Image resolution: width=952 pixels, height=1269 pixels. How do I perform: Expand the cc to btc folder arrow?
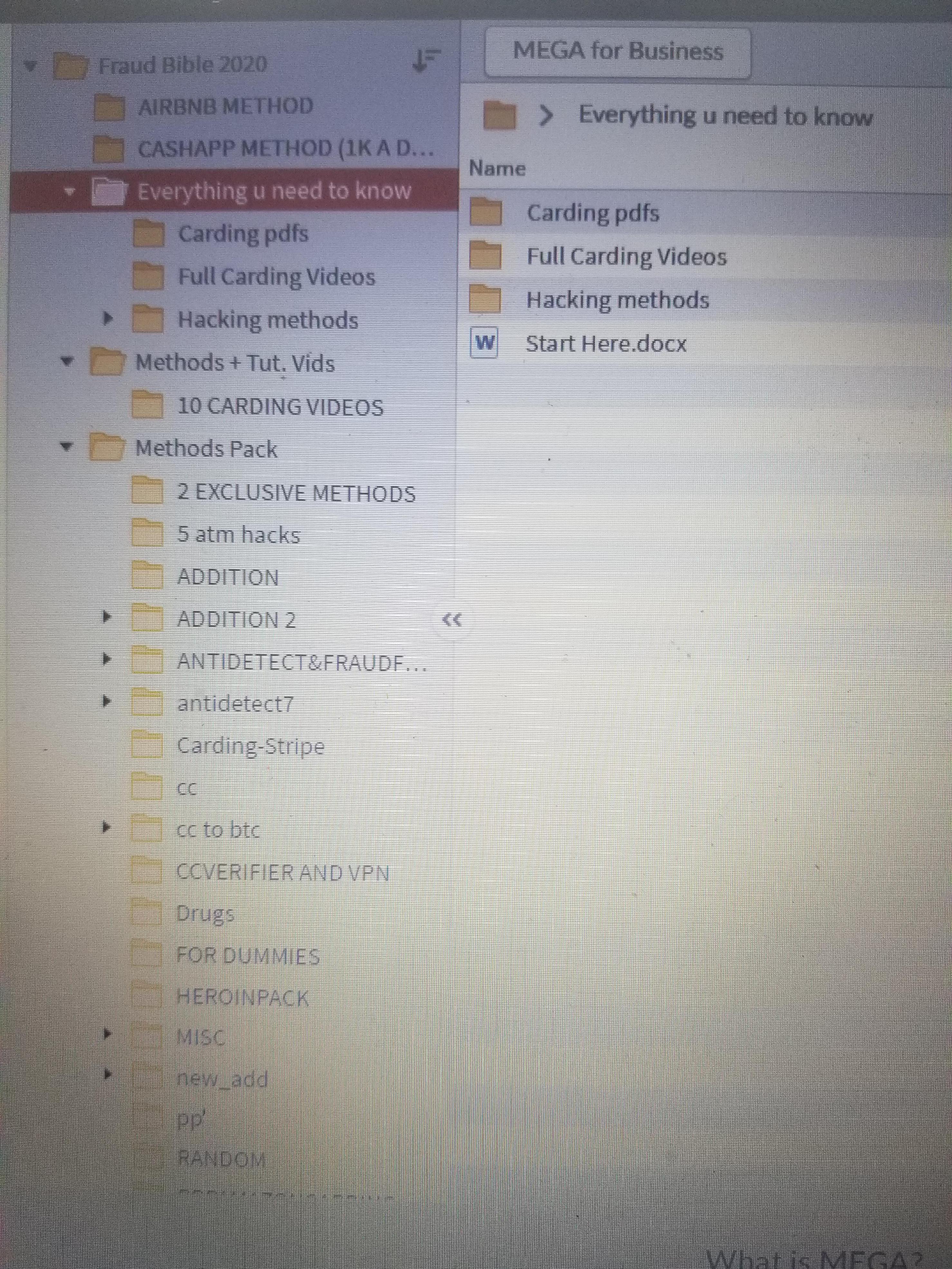(106, 827)
